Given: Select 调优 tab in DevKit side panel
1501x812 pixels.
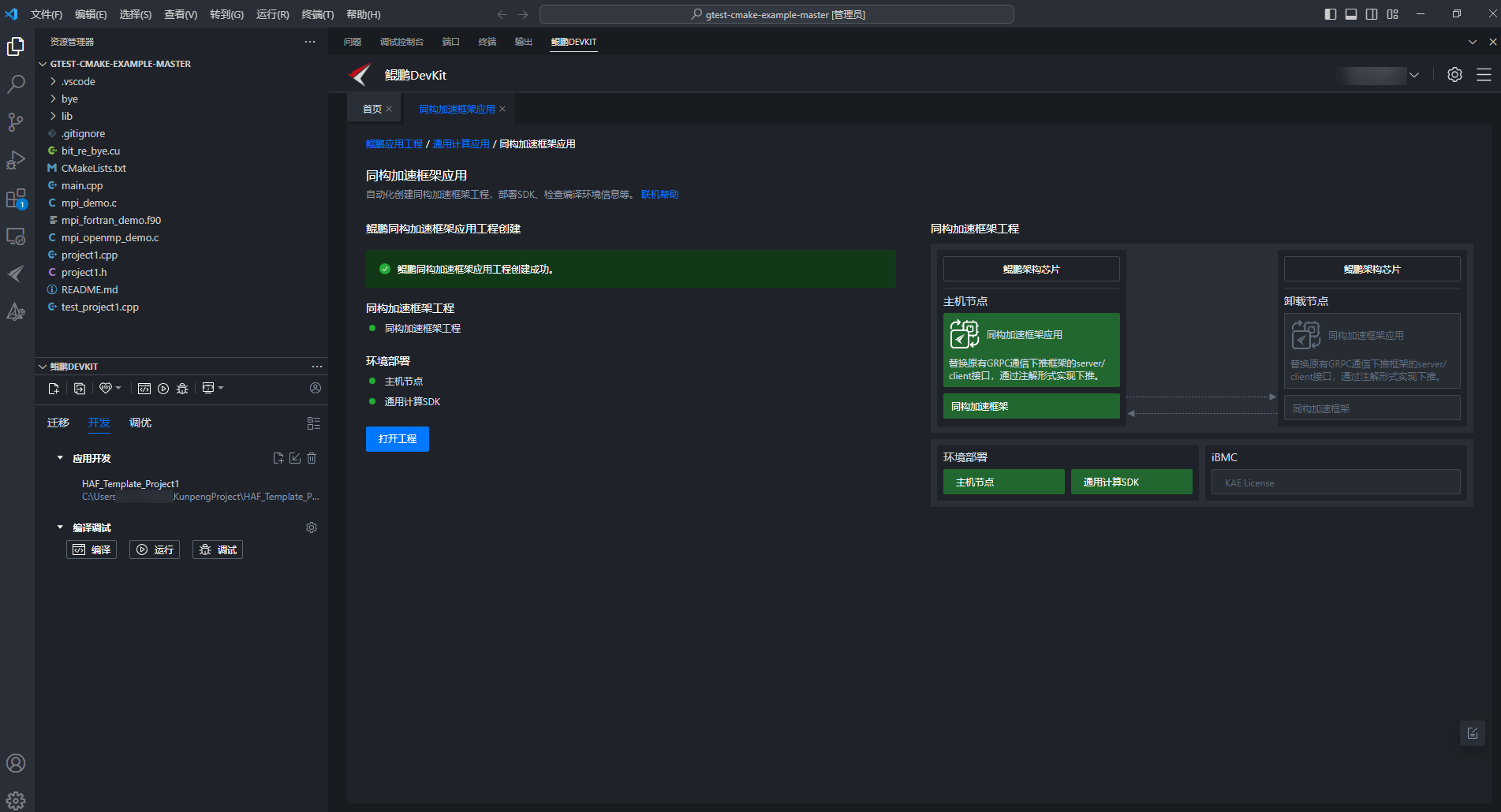Looking at the screenshot, I should pos(140,423).
